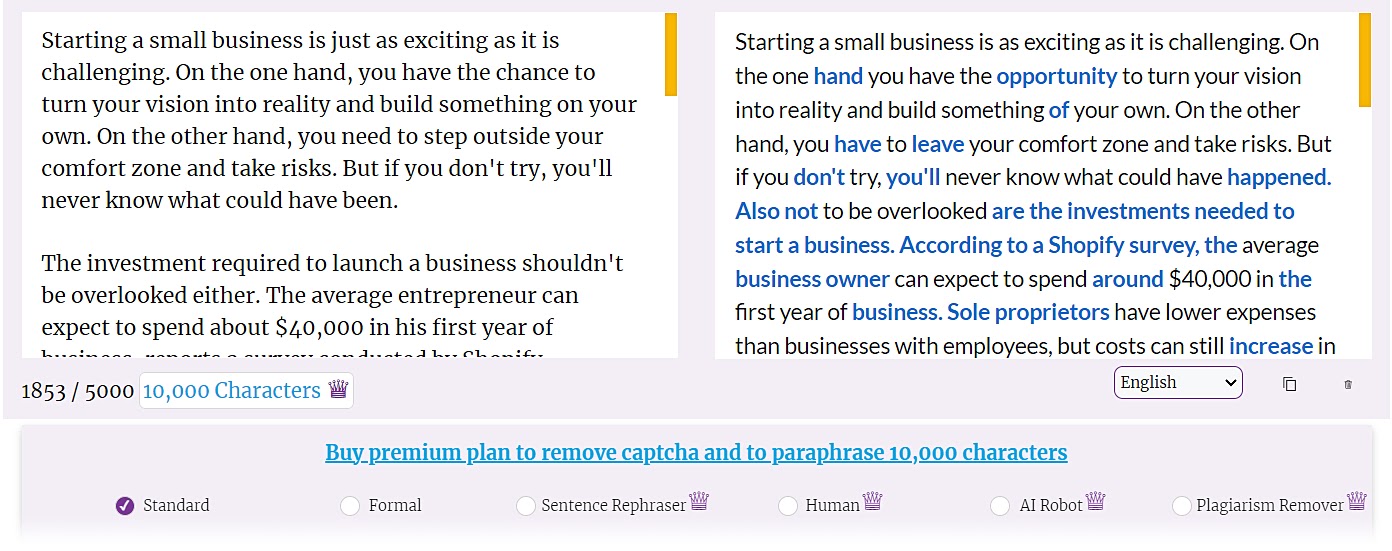Click the 10,000 Characters upgrade button
The width and height of the screenshot is (1392, 551).
click(246, 391)
